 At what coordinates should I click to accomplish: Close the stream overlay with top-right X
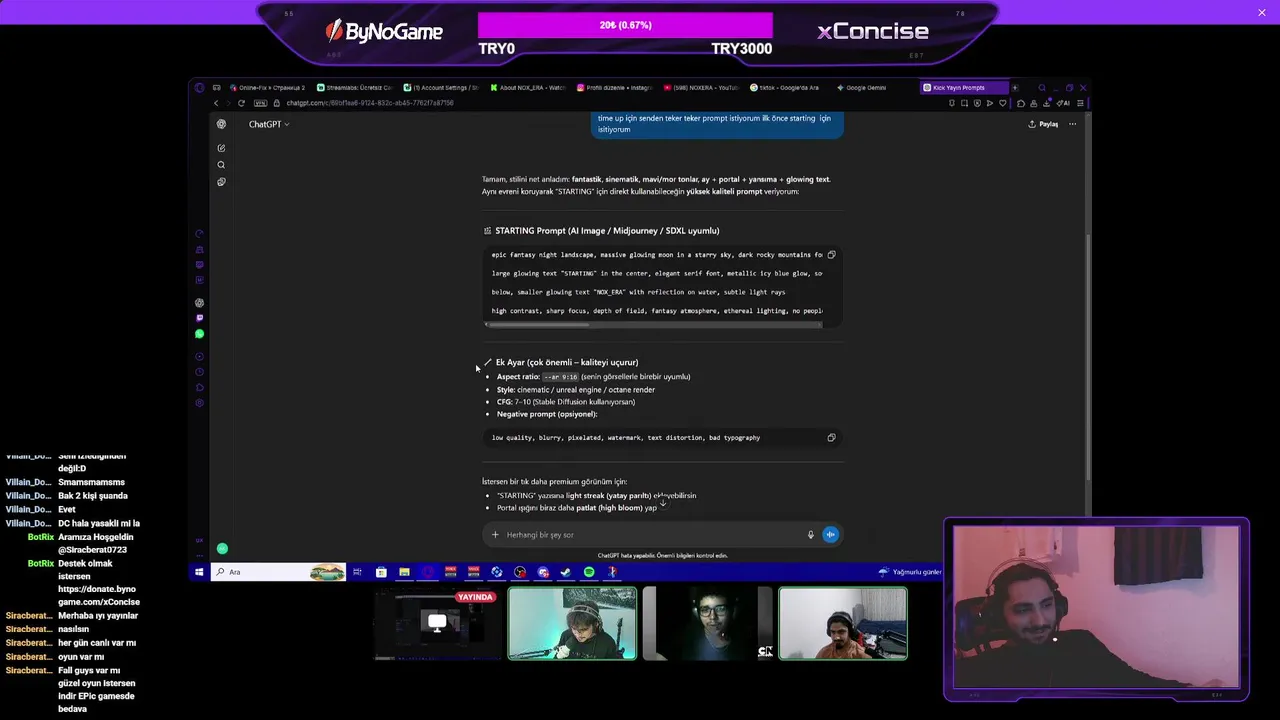point(1262,12)
